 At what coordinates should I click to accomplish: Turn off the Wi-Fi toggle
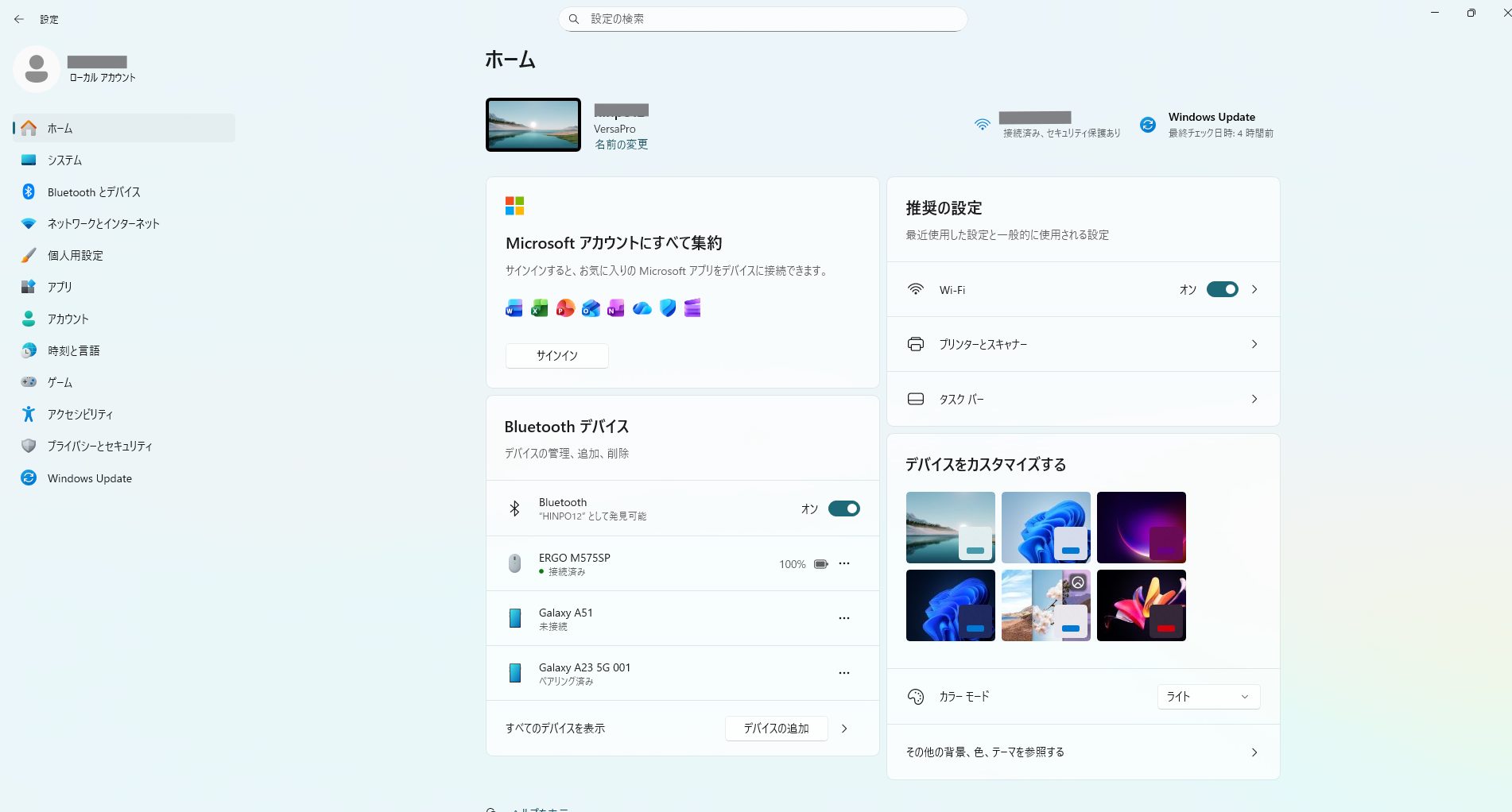[x=1222, y=289]
